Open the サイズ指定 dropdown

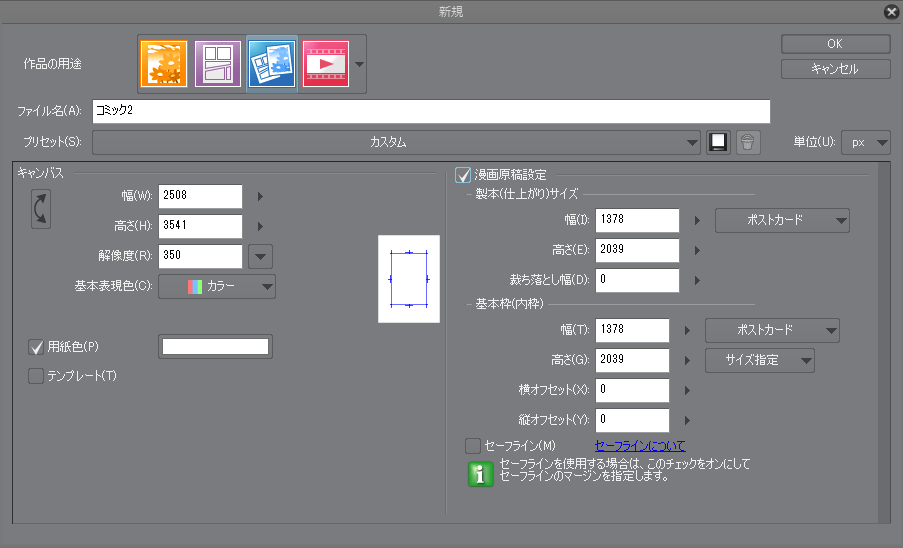pos(760,360)
